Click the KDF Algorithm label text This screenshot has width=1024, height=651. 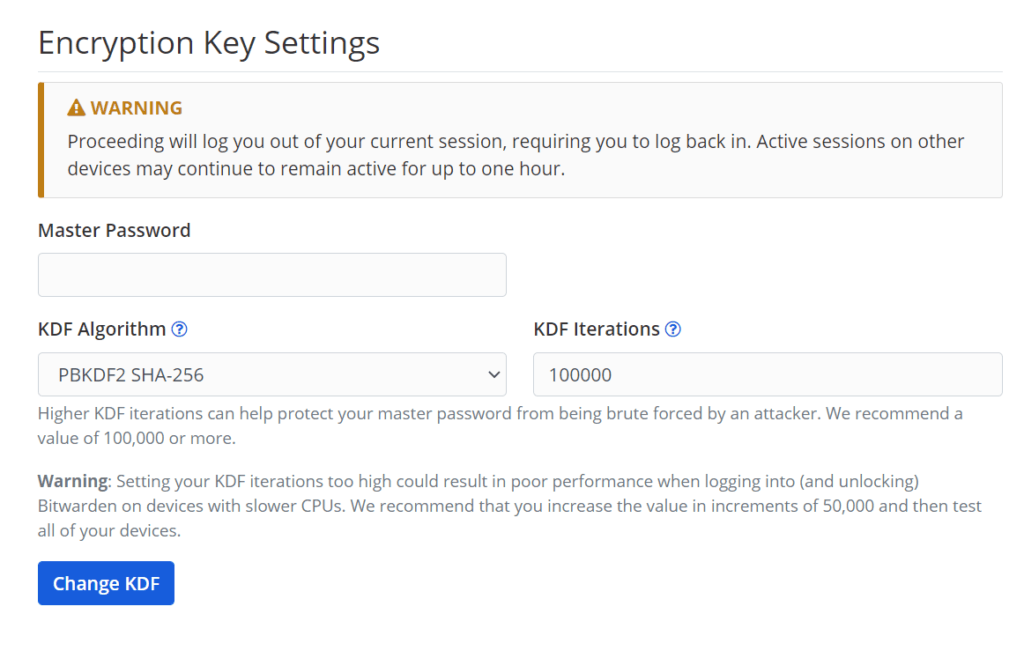tap(102, 329)
